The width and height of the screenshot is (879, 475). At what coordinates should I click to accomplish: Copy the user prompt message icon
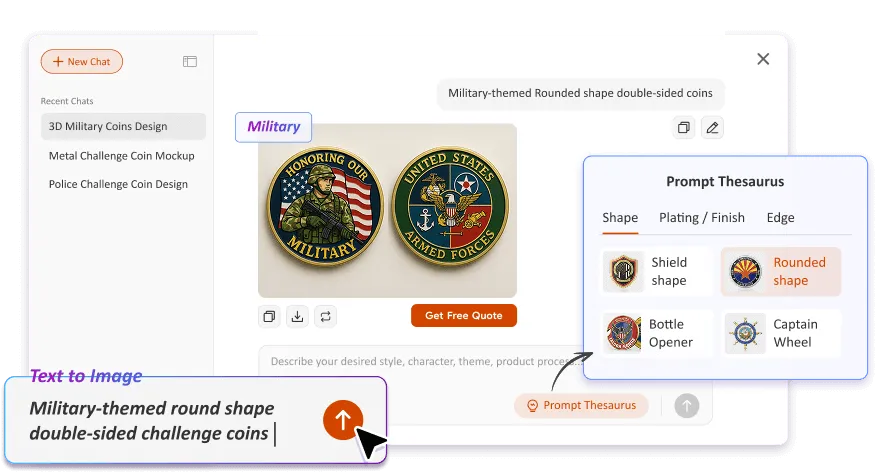(683, 128)
